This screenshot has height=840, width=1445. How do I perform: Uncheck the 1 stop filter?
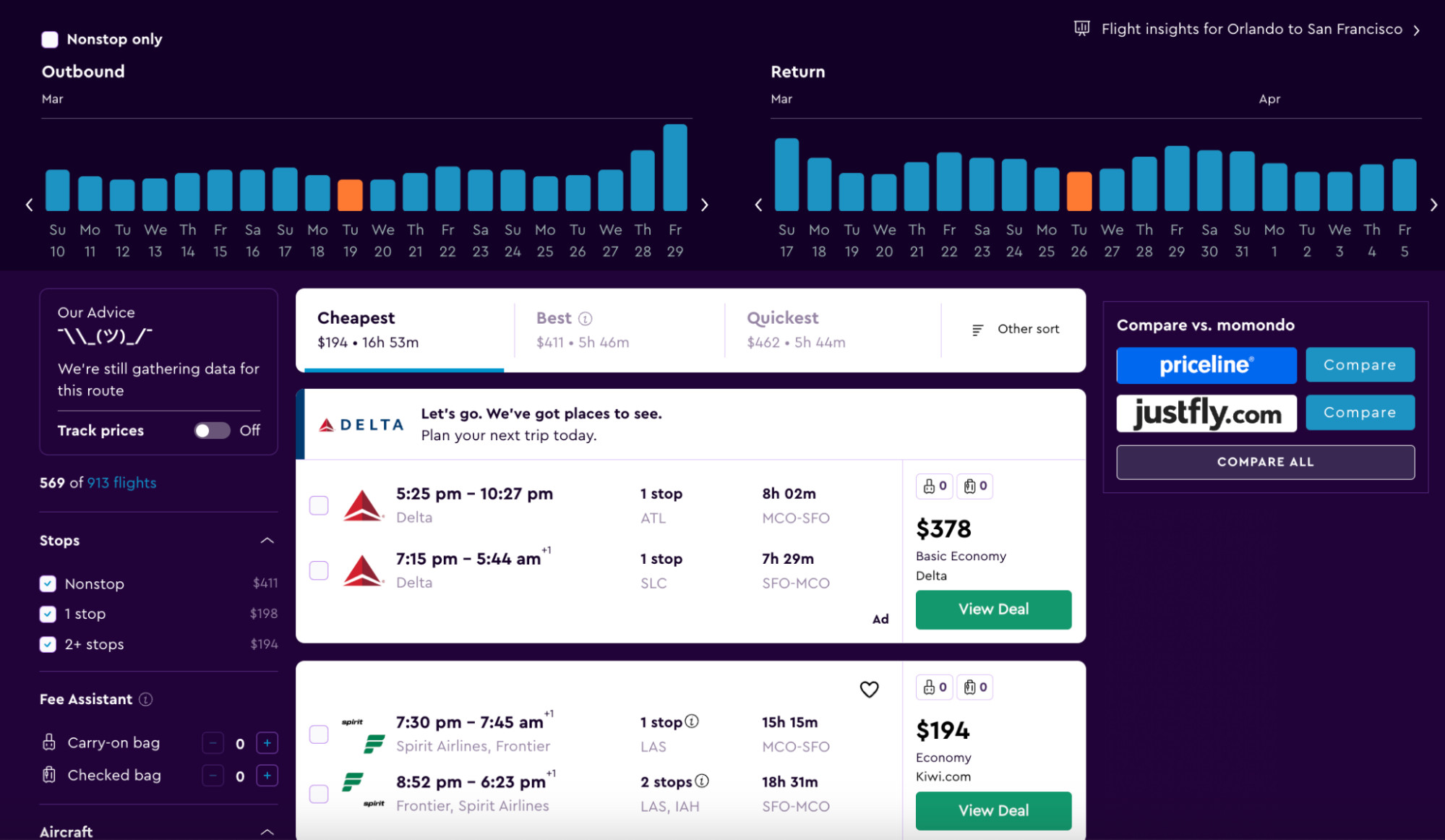pyautogui.click(x=48, y=614)
